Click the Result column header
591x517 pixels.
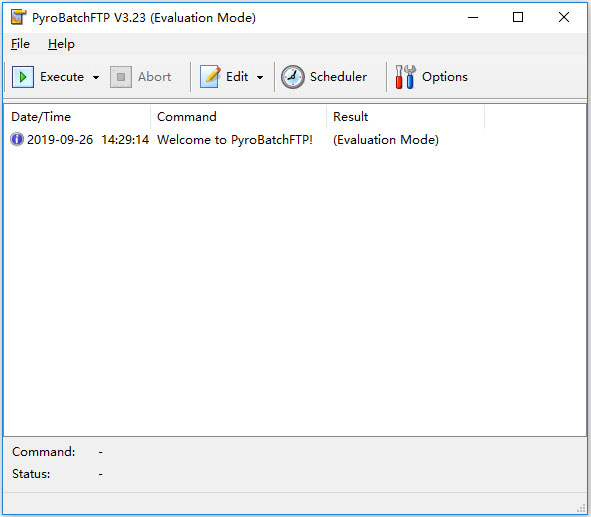[x=405, y=117]
